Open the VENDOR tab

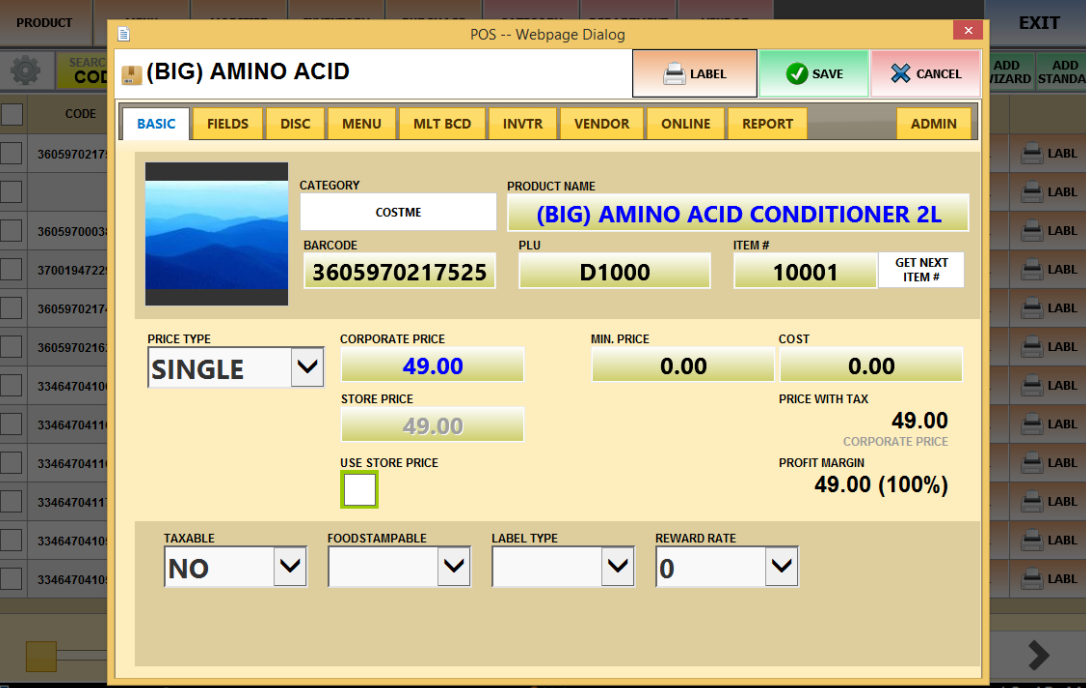[601, 124]
